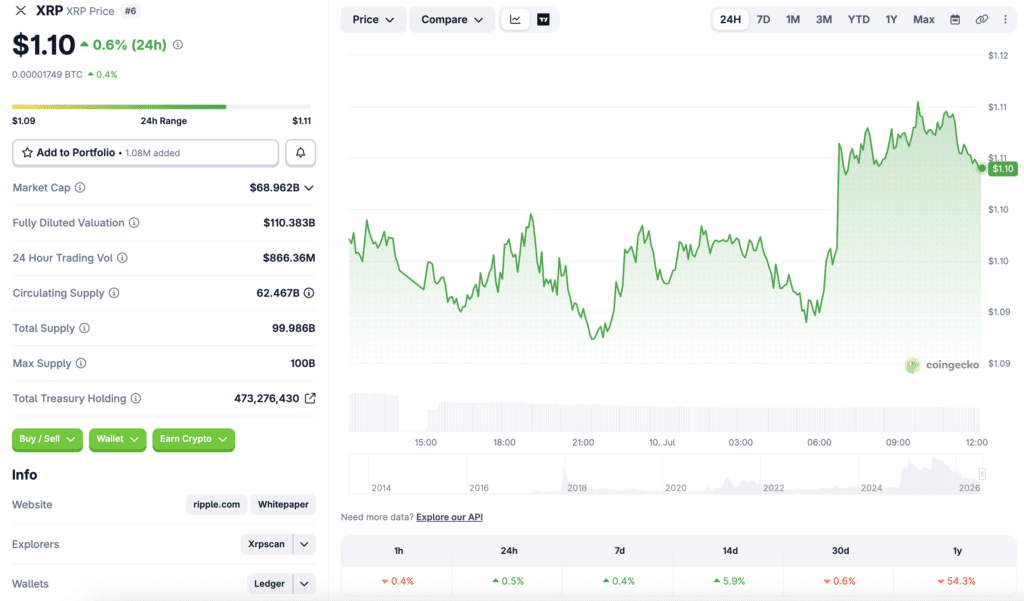Select the 1Y time range tab
Screen dimensions: 1024x601
pyautogui.click(x=891, y=20)
